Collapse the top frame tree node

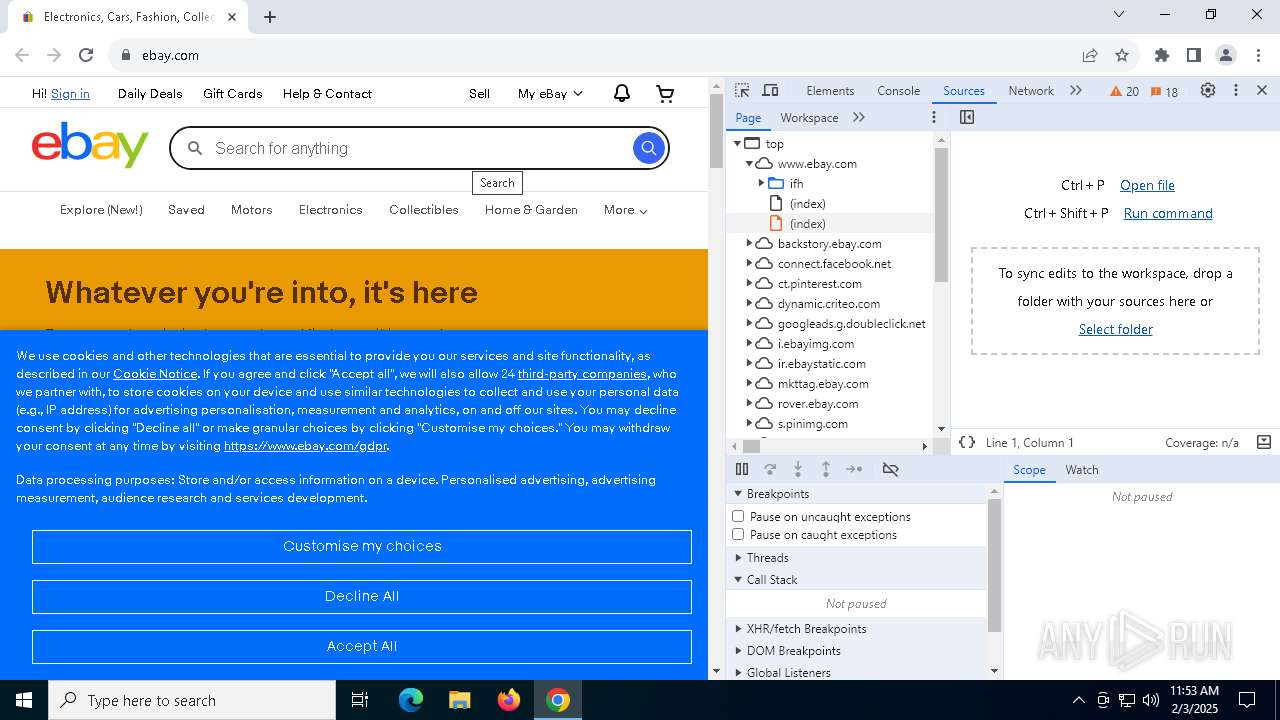coord(738,143)
